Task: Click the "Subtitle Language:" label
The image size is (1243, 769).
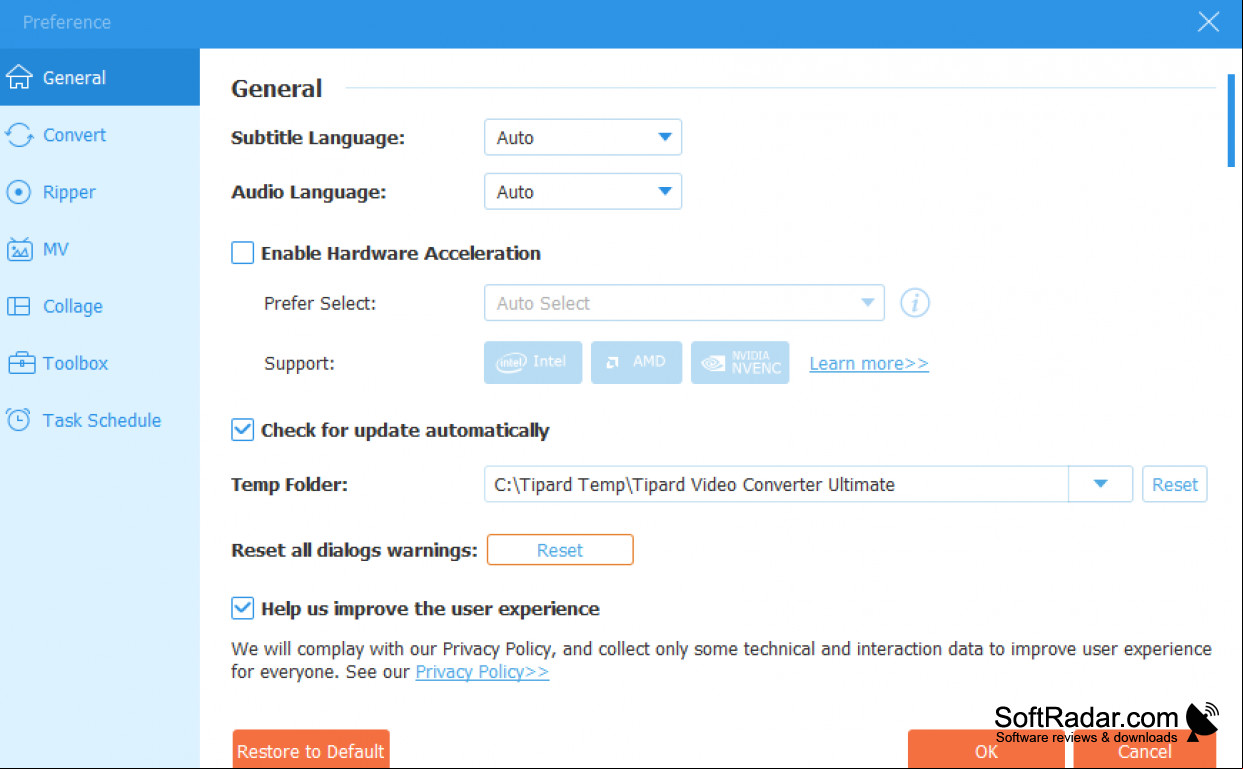Action: pos(318,138)
